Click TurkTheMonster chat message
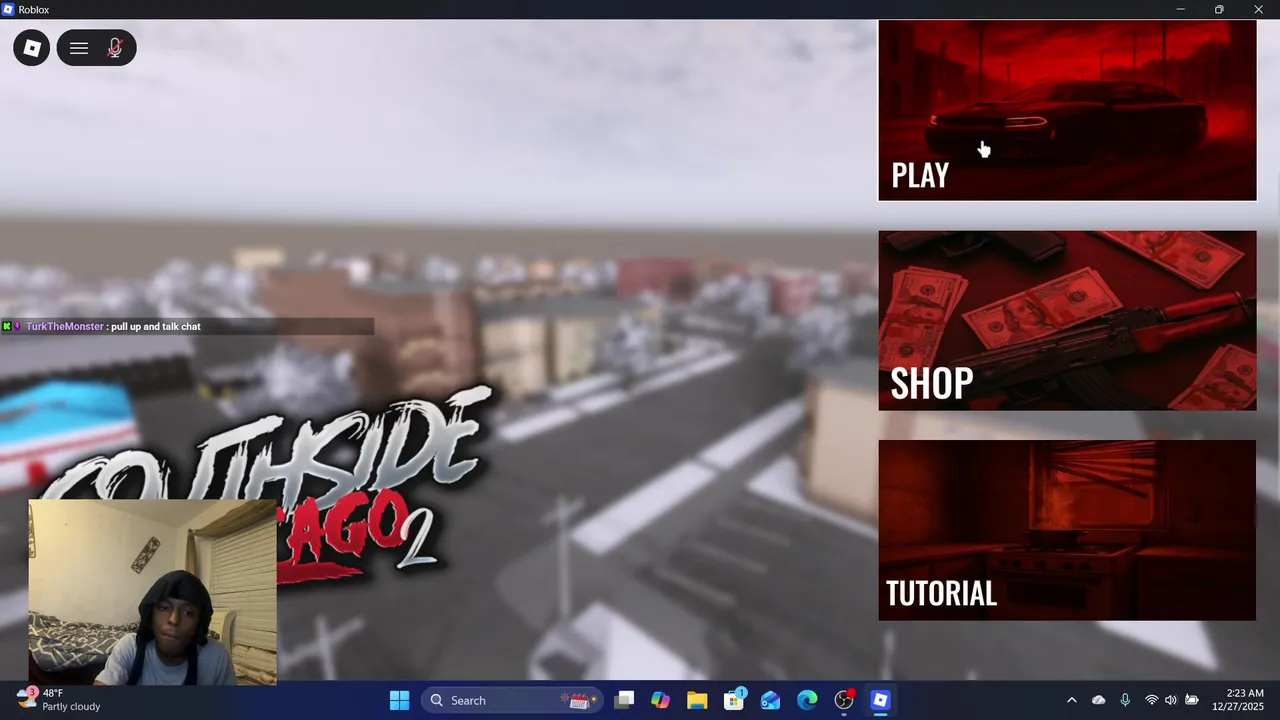Screen dimensions: 1280x720 click(x=187, y=327)
